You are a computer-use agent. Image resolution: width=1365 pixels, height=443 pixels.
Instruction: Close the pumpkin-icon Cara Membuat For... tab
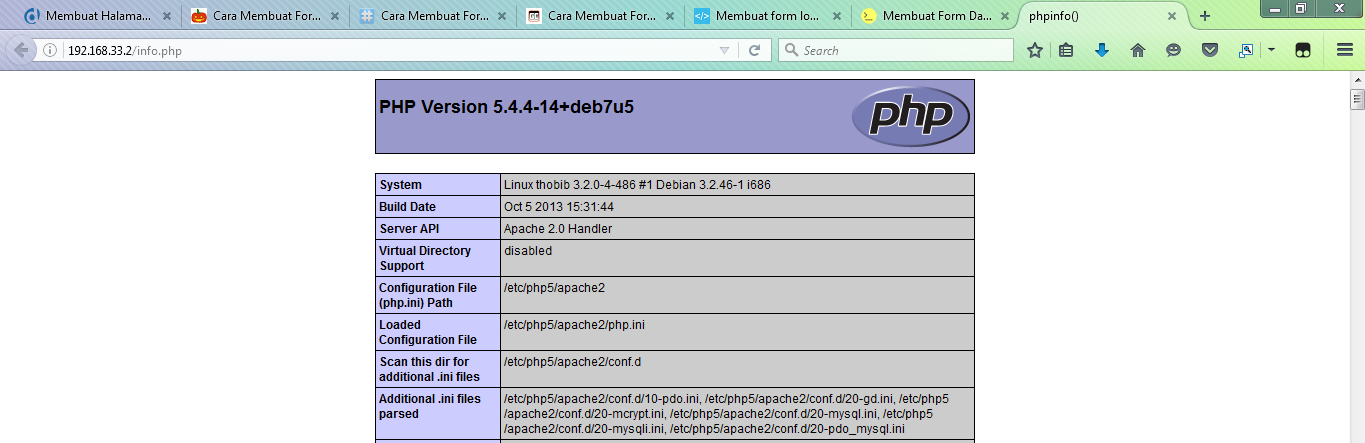tap(335, 16)
